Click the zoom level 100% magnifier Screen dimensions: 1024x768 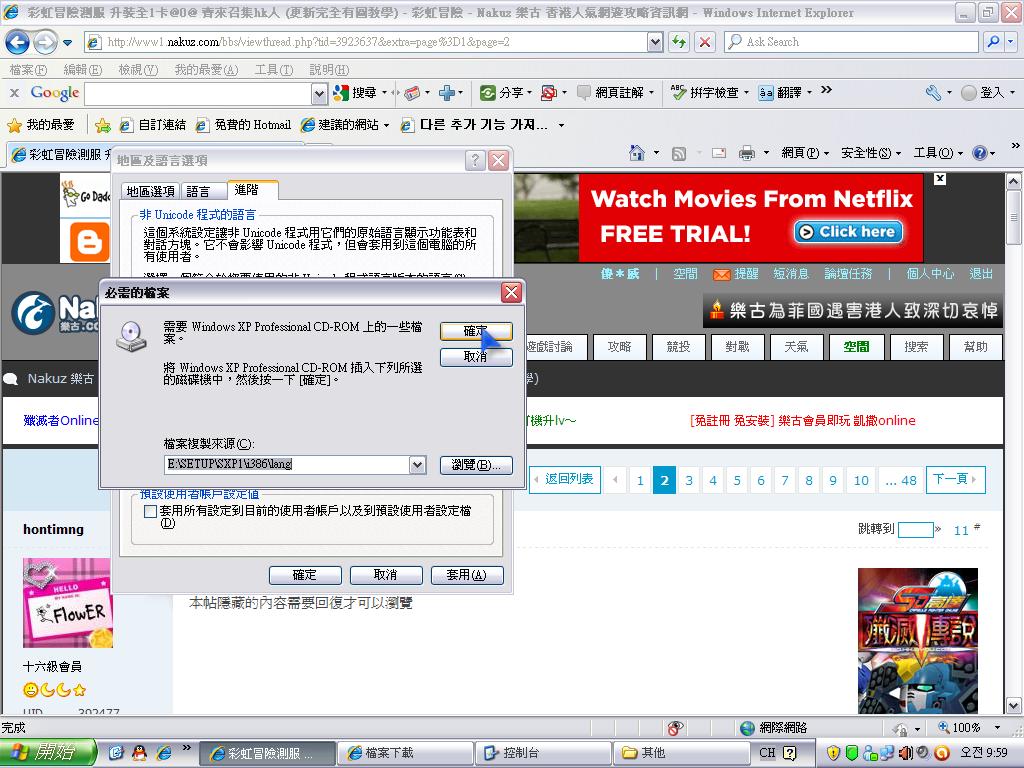[x=944, y=727]
